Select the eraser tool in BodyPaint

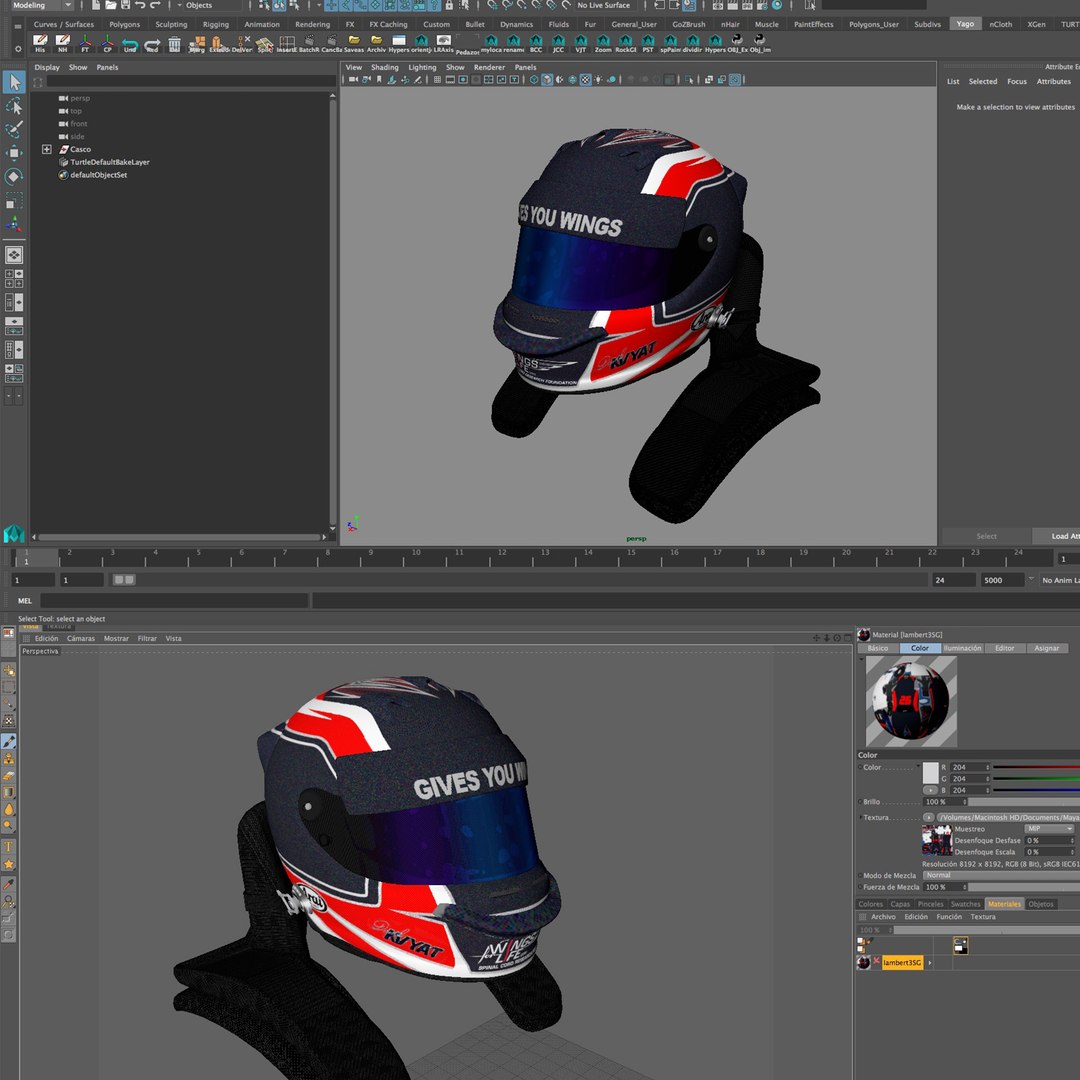pos(9,776)
